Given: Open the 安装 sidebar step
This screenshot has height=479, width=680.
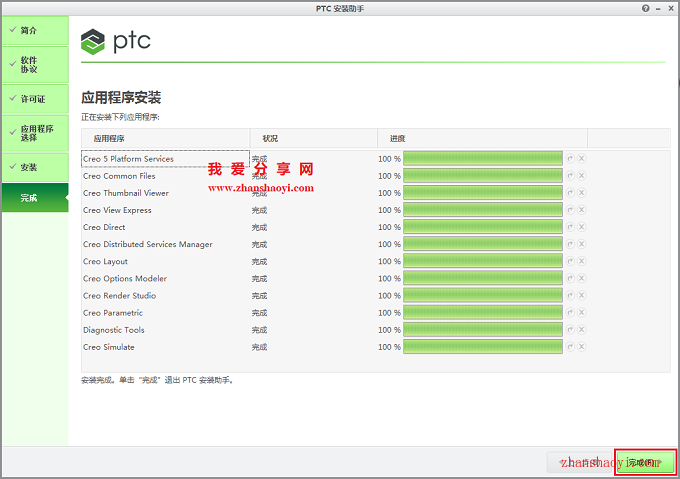Looking at the screenshot, I should click(x=35, y=167).
